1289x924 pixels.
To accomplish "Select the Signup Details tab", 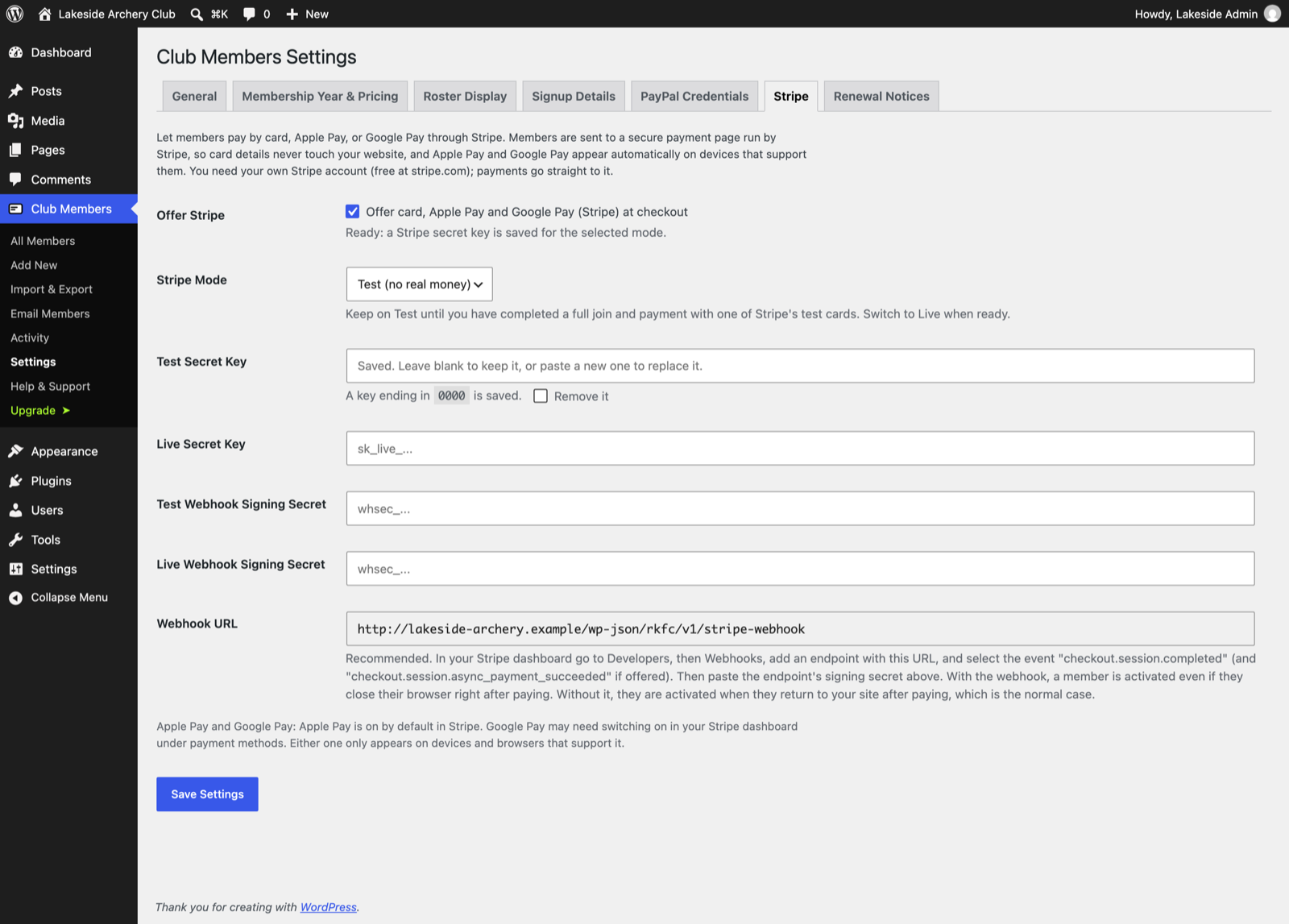I will 574,96.
